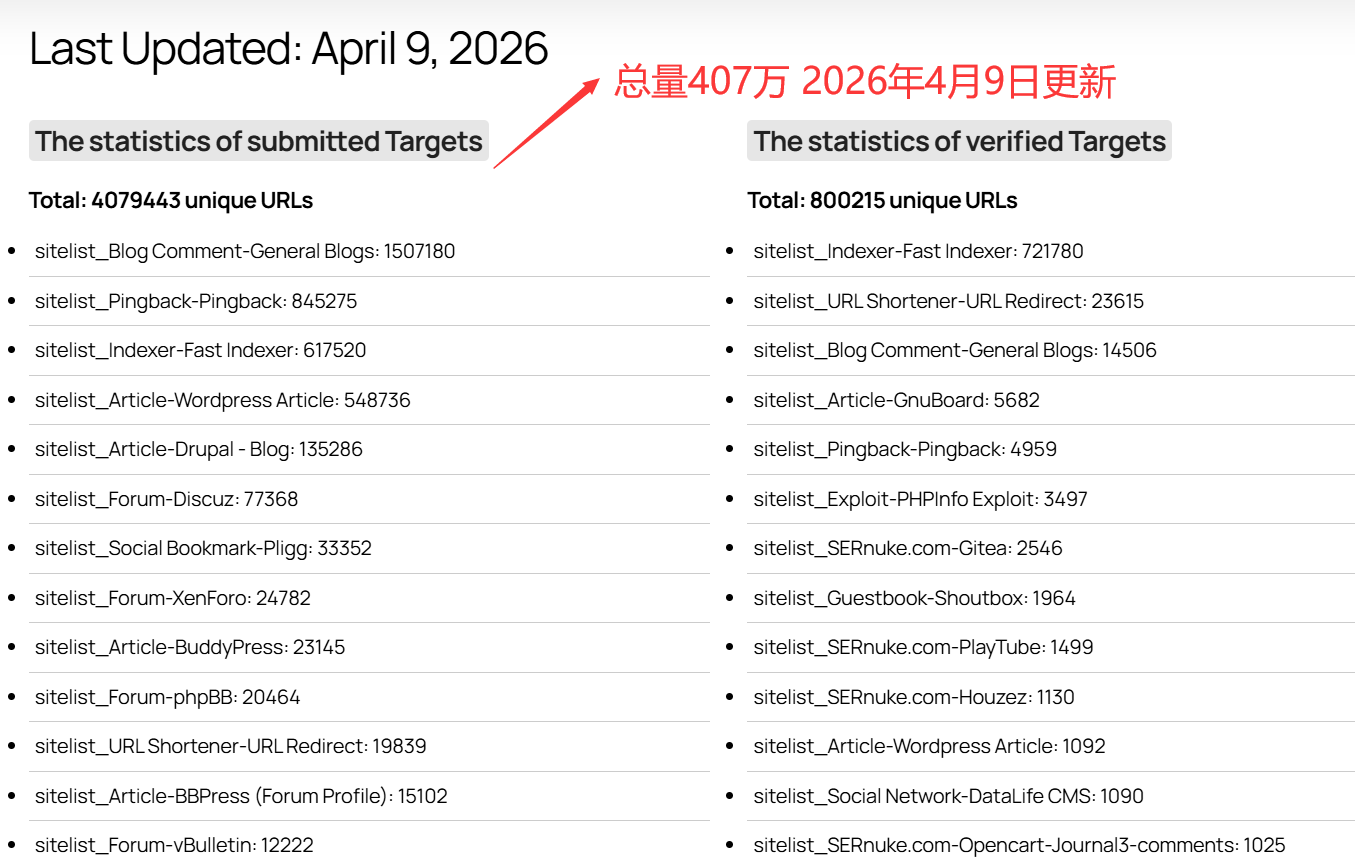Screen dimensions: 1355x867
Task: Select "The statistics of submitted Targets" heading
Action: (259, 142)
